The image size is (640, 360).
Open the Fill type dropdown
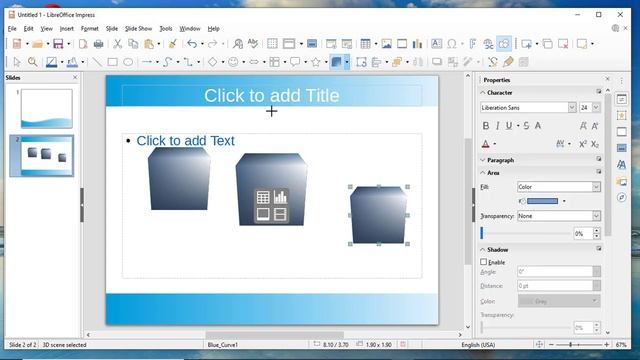[596, 187]
